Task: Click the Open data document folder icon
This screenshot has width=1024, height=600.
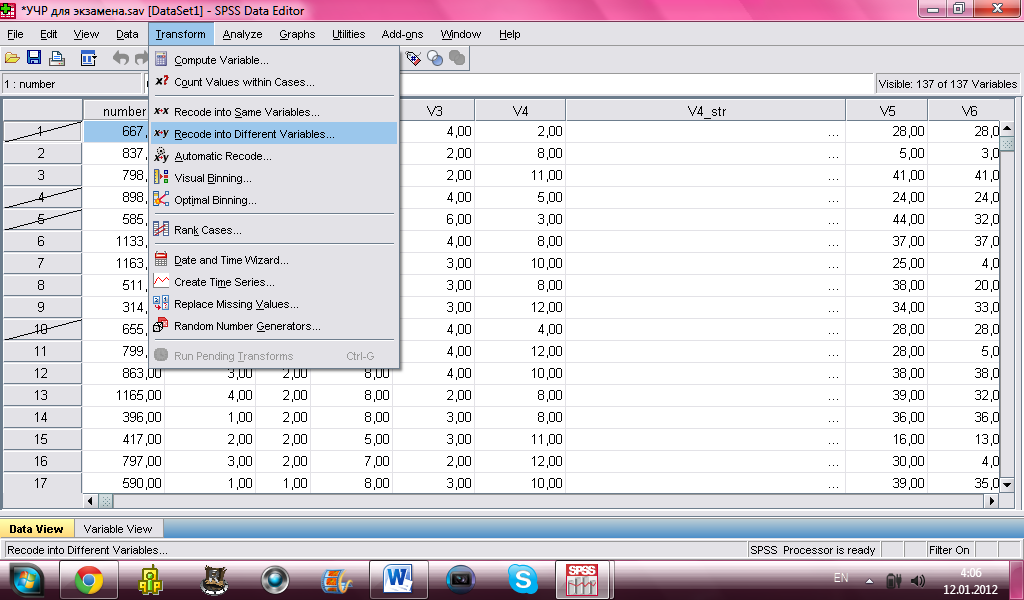Action: [x=12, y=59]
